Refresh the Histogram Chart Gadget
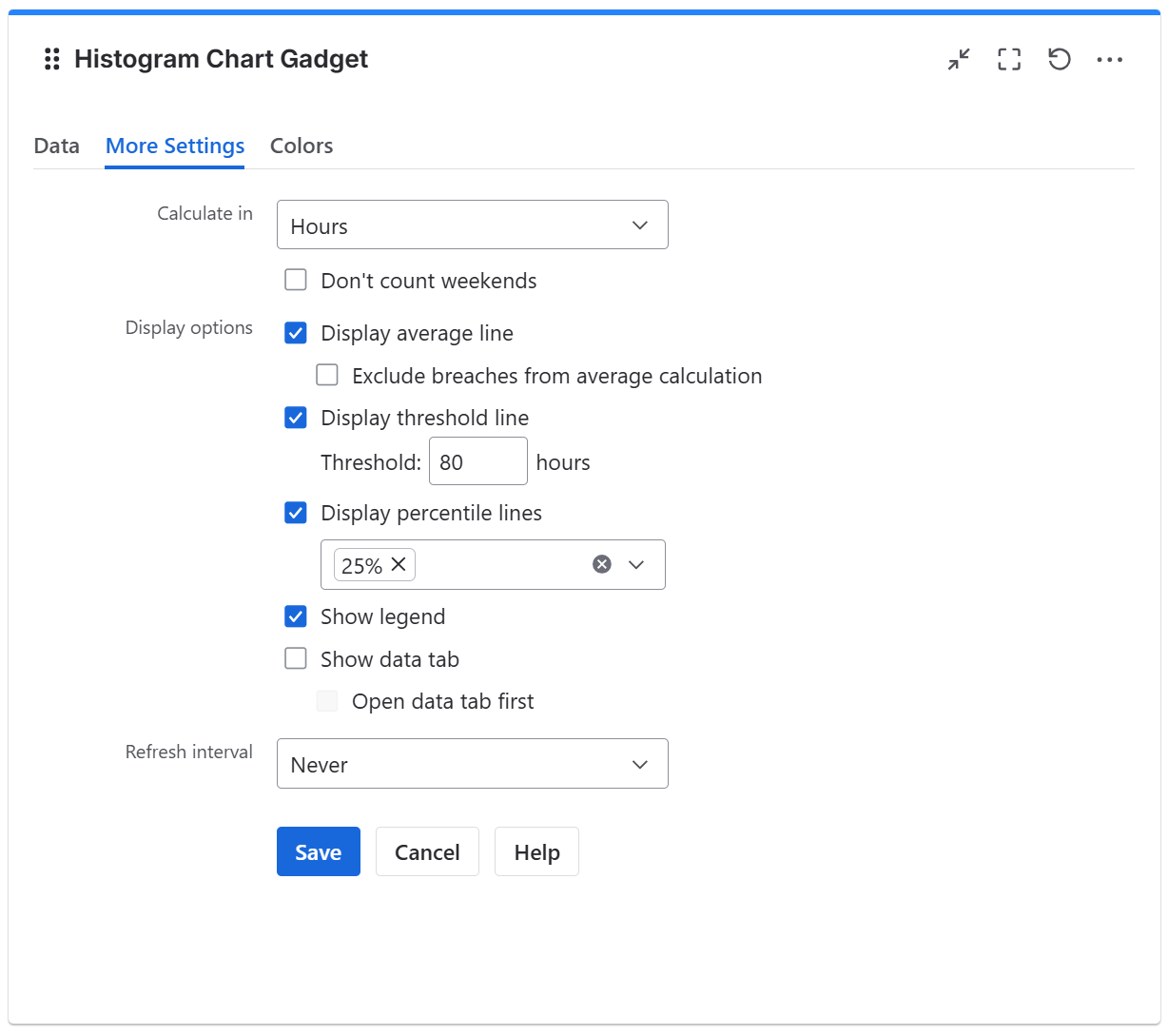The image size is (1168, 1036). pyautogui.click(x=1059, y=59)
